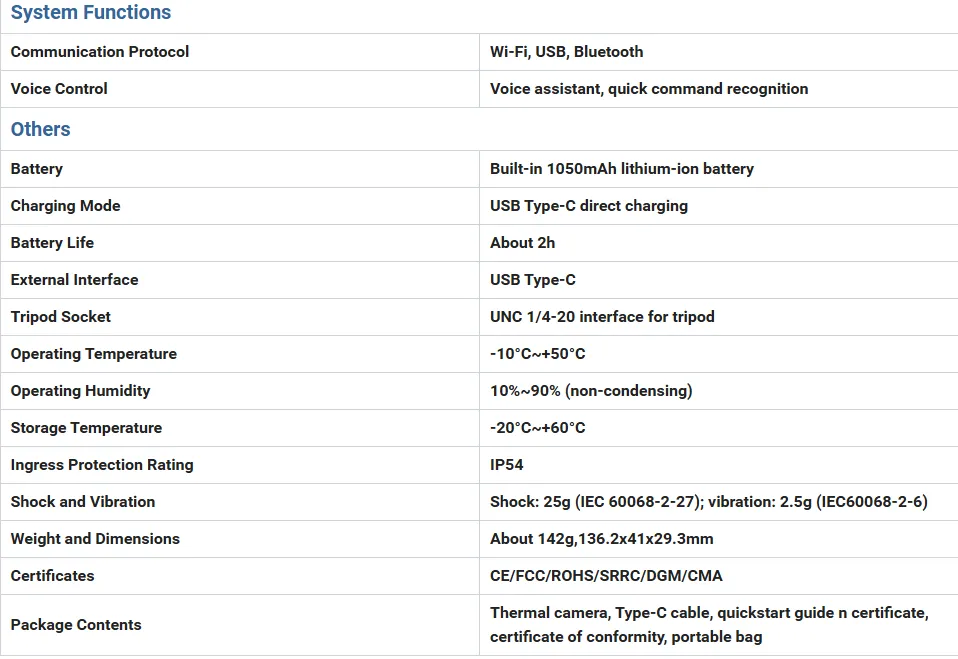Select the Communication Protocol row label
The height and width of the screenshot is (659, 958).
tap(100, 52)
